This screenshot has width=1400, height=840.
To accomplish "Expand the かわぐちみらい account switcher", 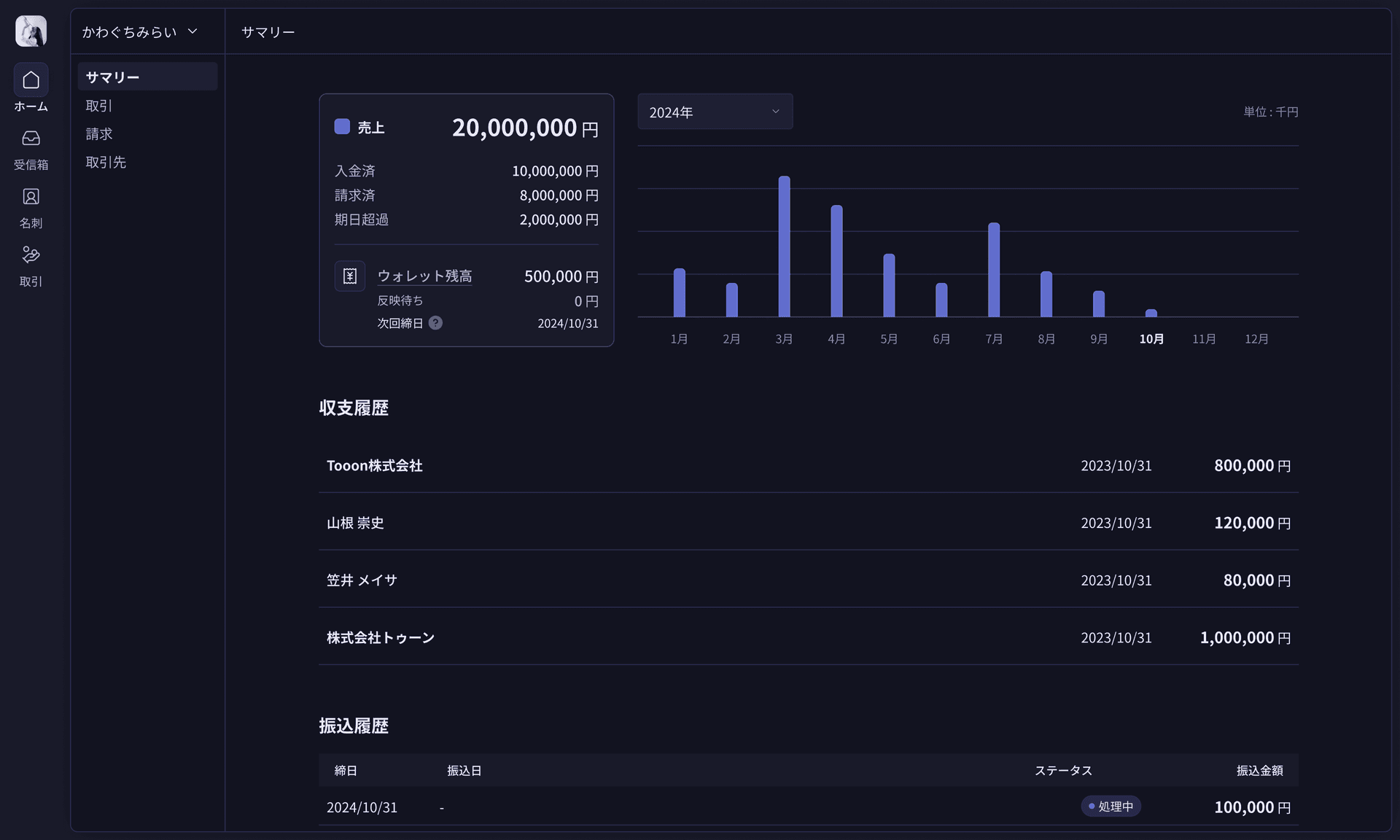I will click(x=140, y=31).
